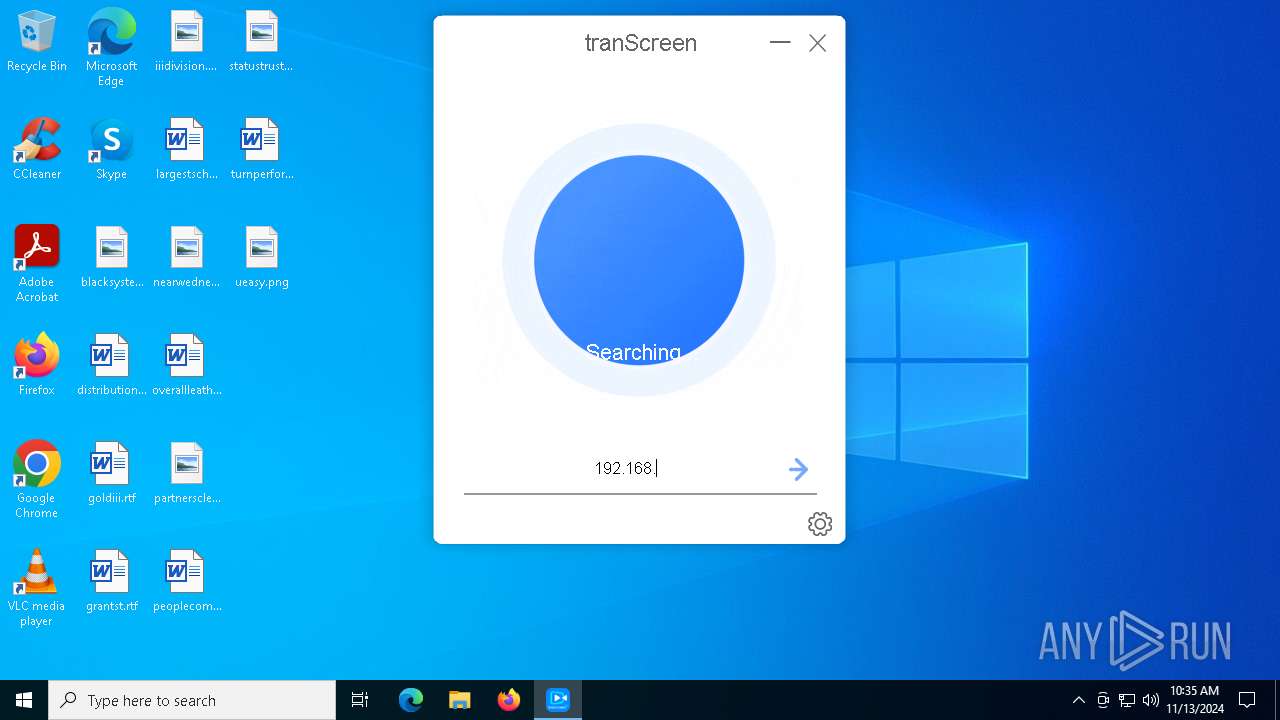This screenshot has width=1280, height=720.
Task: Select peoplecom Word document icon
Action: 186,581
